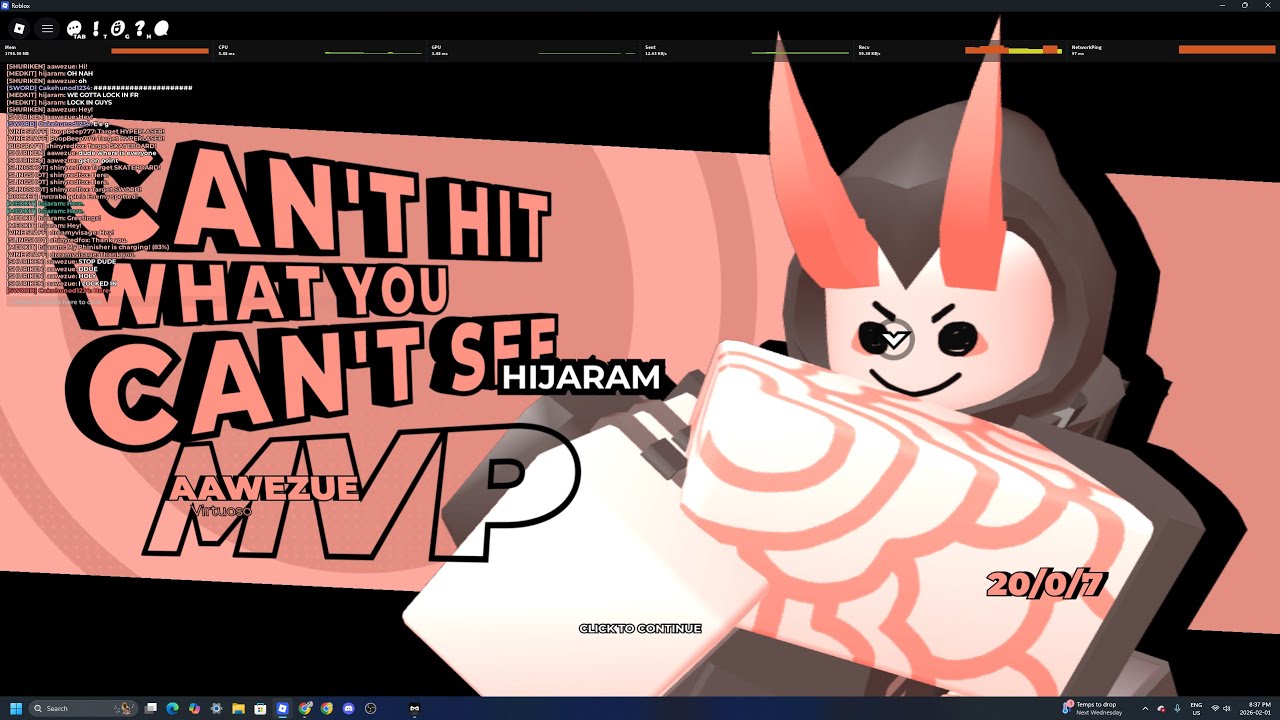Open Copilot from the taskbar
Image resolution: width=1280 pixels, height=720 pixels.
click(194, 708)
